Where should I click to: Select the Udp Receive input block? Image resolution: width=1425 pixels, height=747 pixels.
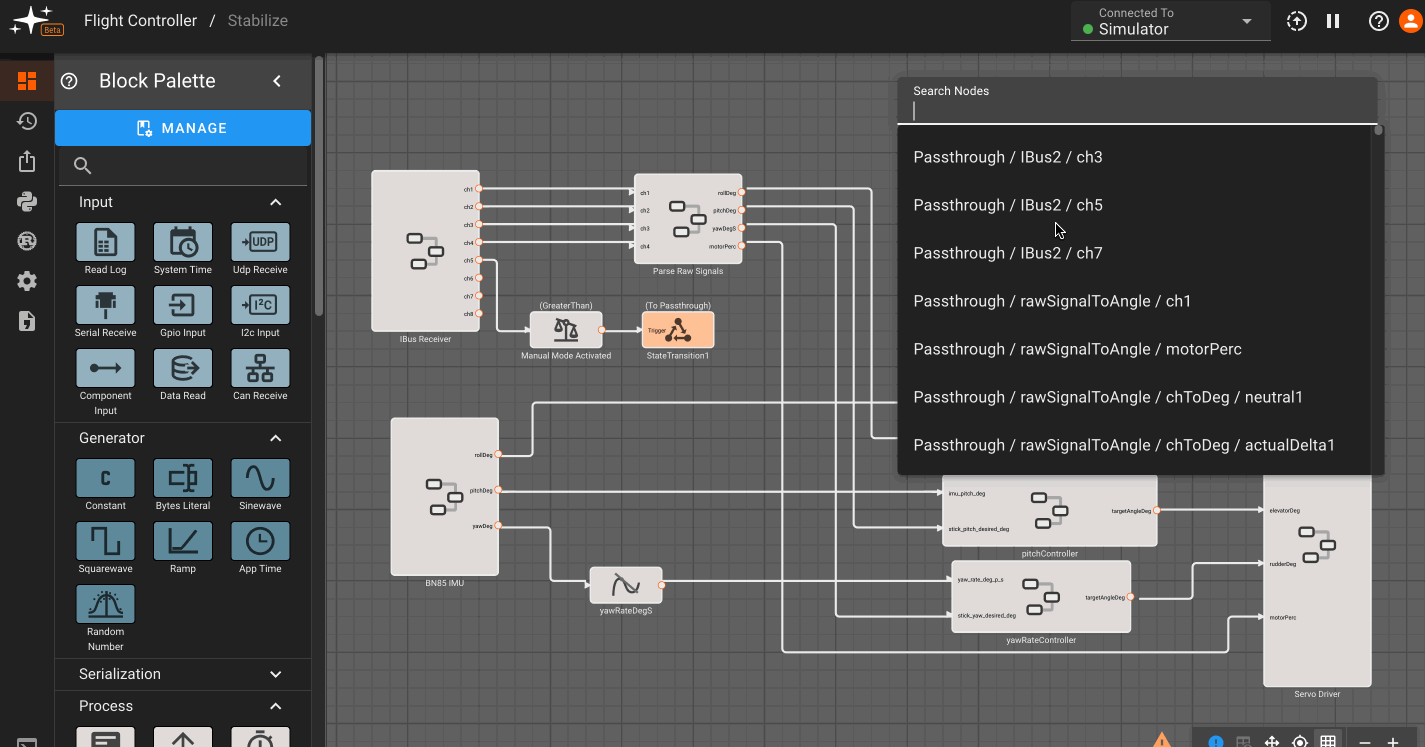(260, 242)
